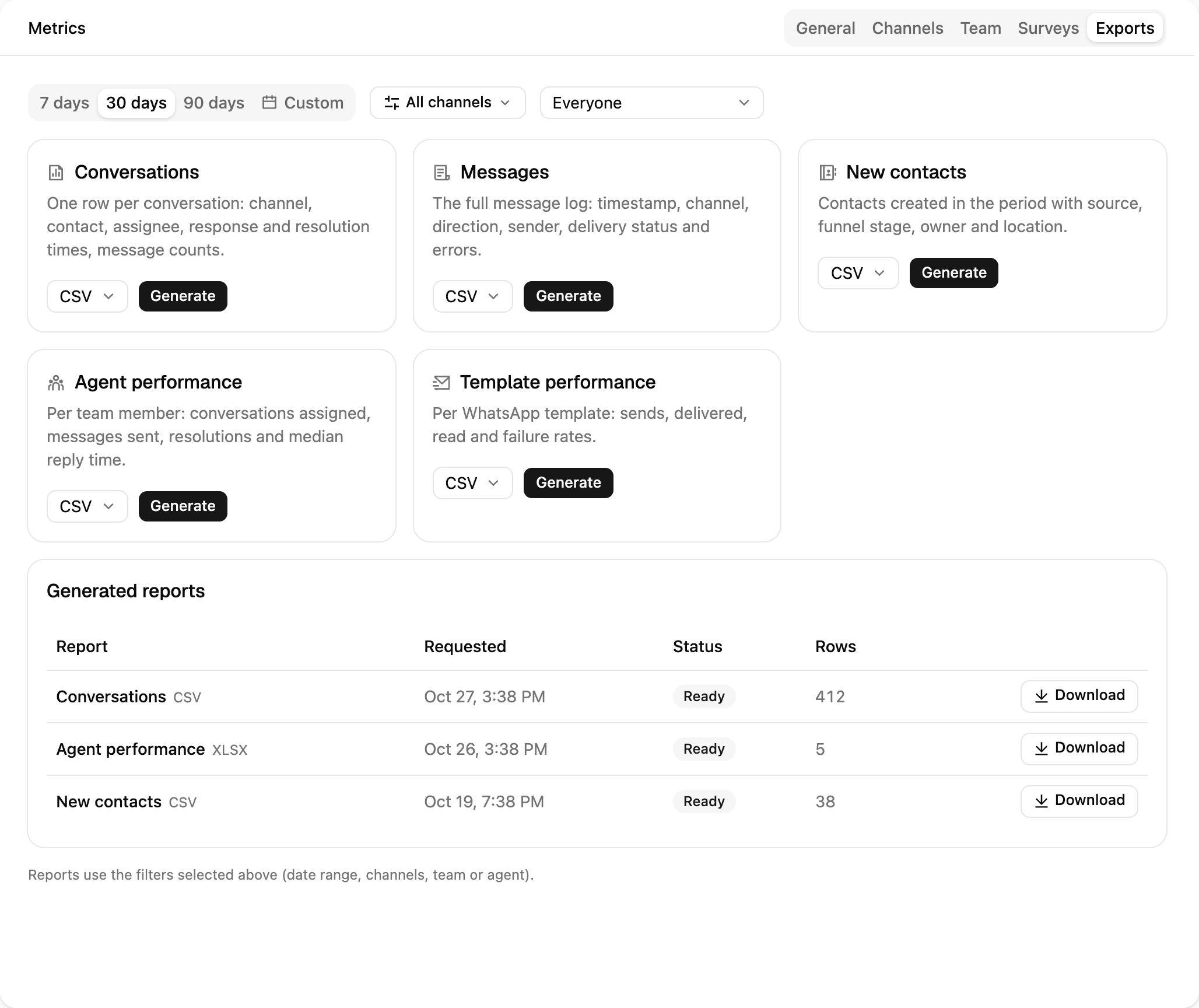The width and height of the screenshot is (1199, 1008).
Task: Click the calendar icon beside Custom
Action: click(x=269, y=103)
